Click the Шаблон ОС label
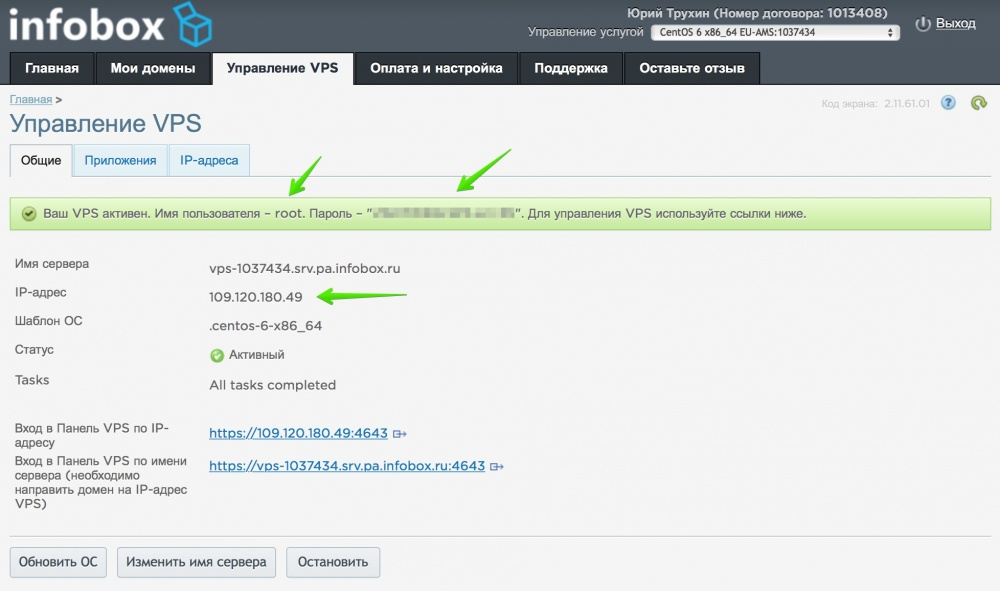Screen dimensions: 1000x591 pyautogui.click(x=48, y=321)
